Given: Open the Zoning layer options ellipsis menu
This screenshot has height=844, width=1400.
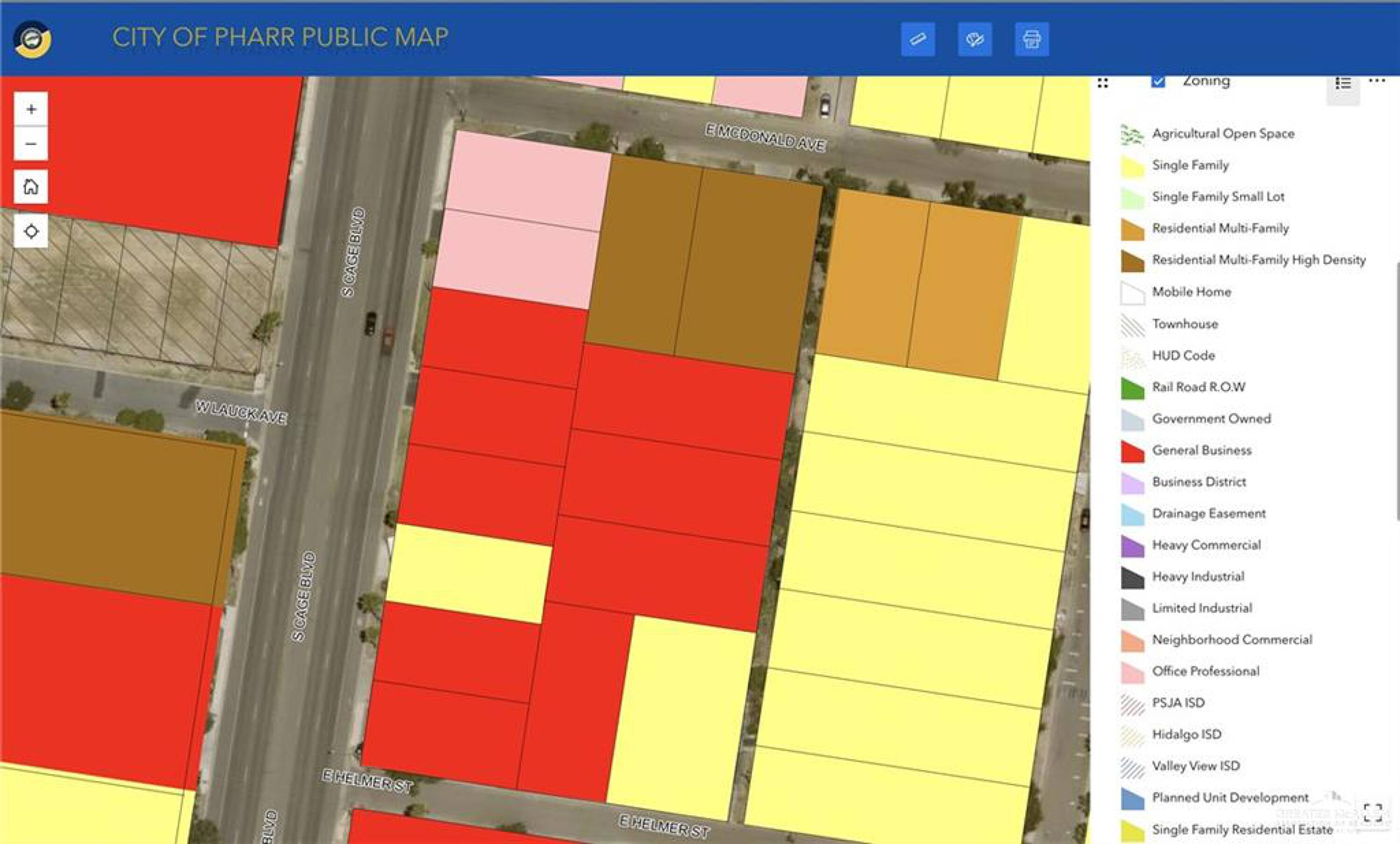Looking at the screenshot, I should pos(1377,81).
